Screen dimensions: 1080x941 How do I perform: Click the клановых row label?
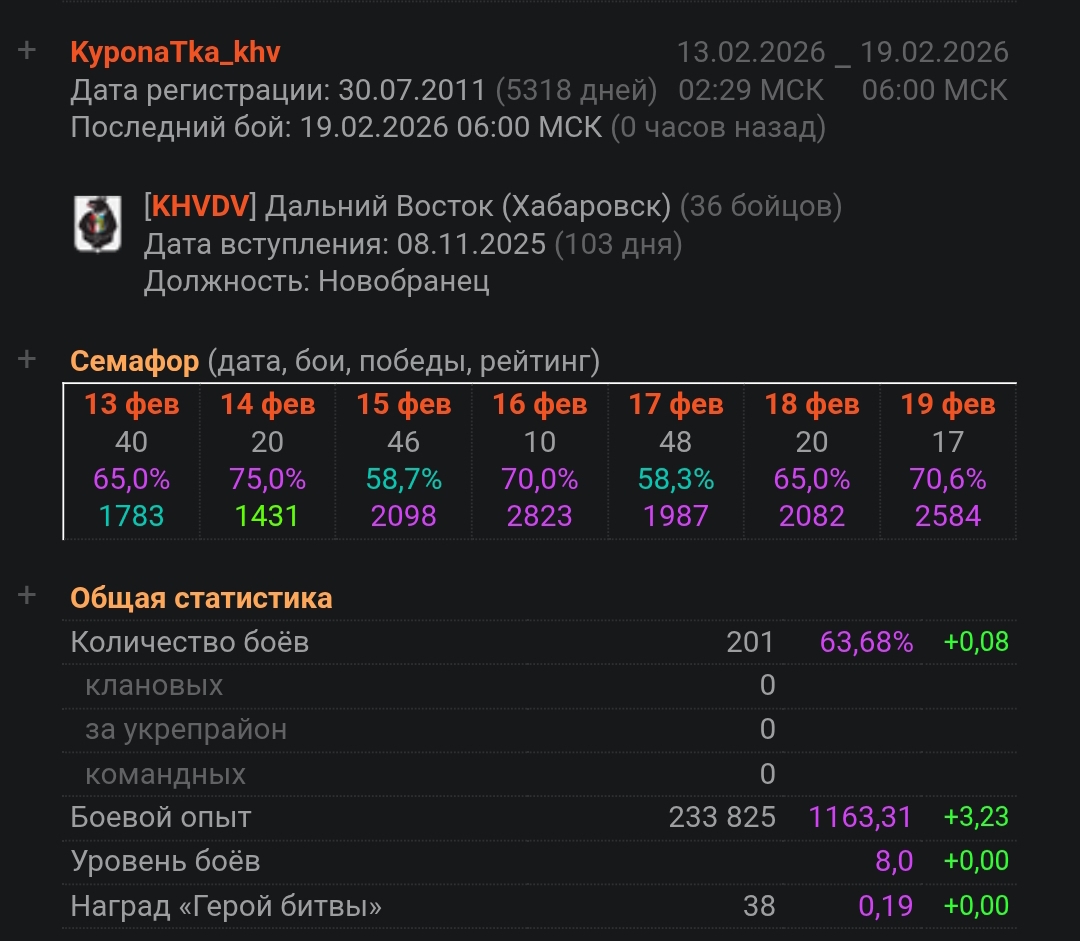click(x=154, y=685)
